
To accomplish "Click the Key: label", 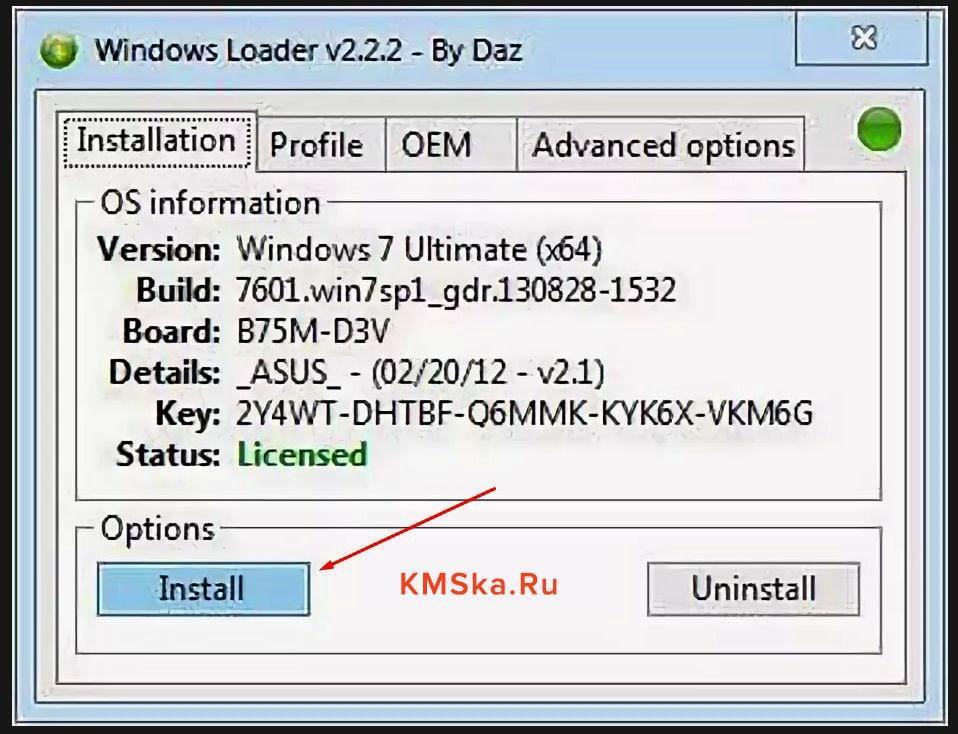I will tap(188, 414).
